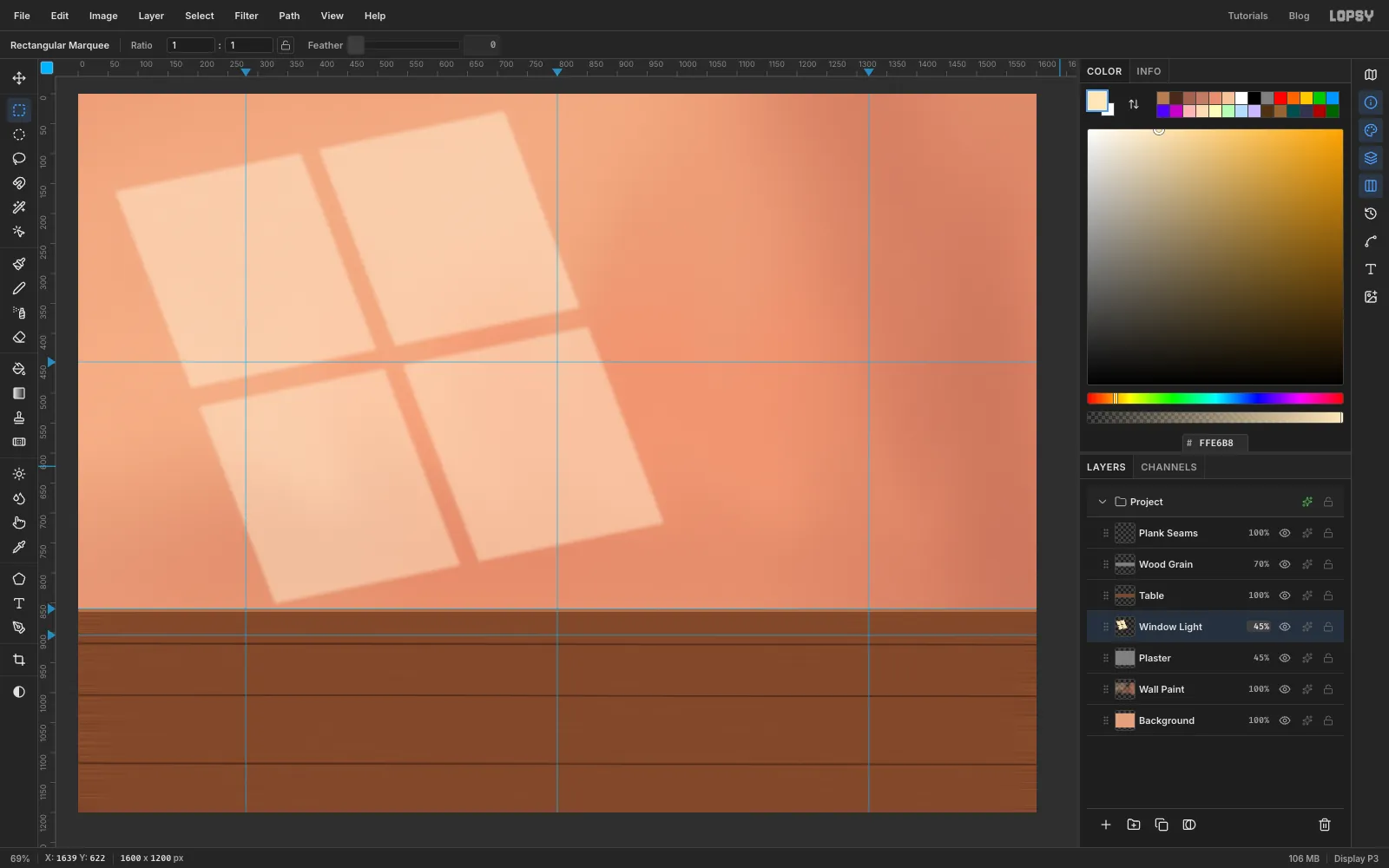
Task: Switch to the Channels tab
Action: 1168,467
